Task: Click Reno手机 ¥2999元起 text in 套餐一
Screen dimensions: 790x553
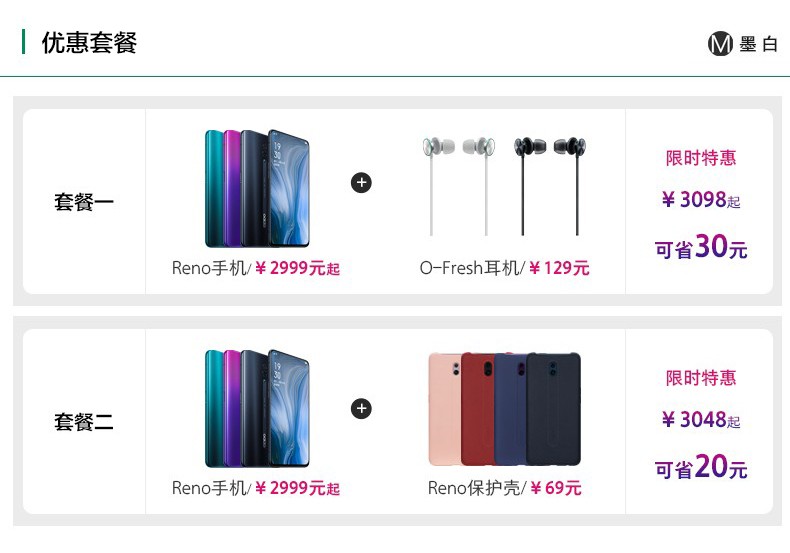Action: (x=256, y=268)
